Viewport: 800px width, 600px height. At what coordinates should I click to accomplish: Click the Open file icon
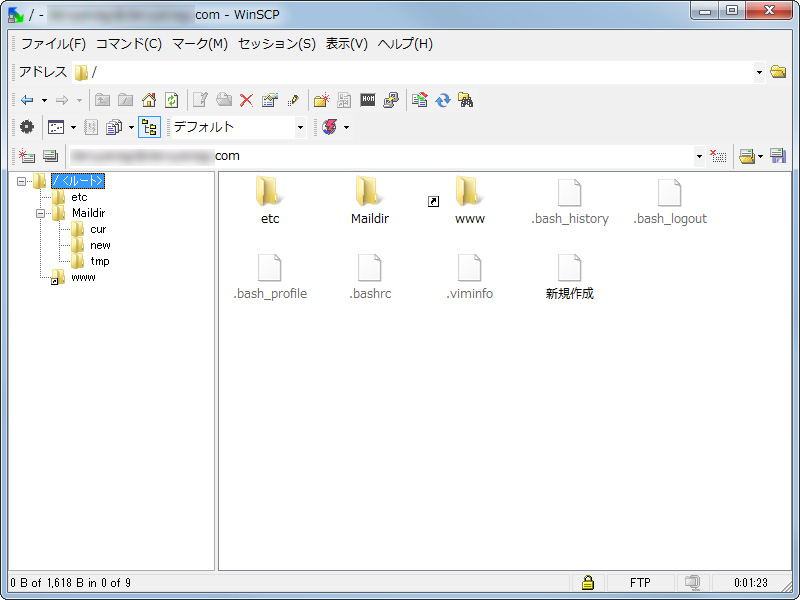[x=223, y=100]
